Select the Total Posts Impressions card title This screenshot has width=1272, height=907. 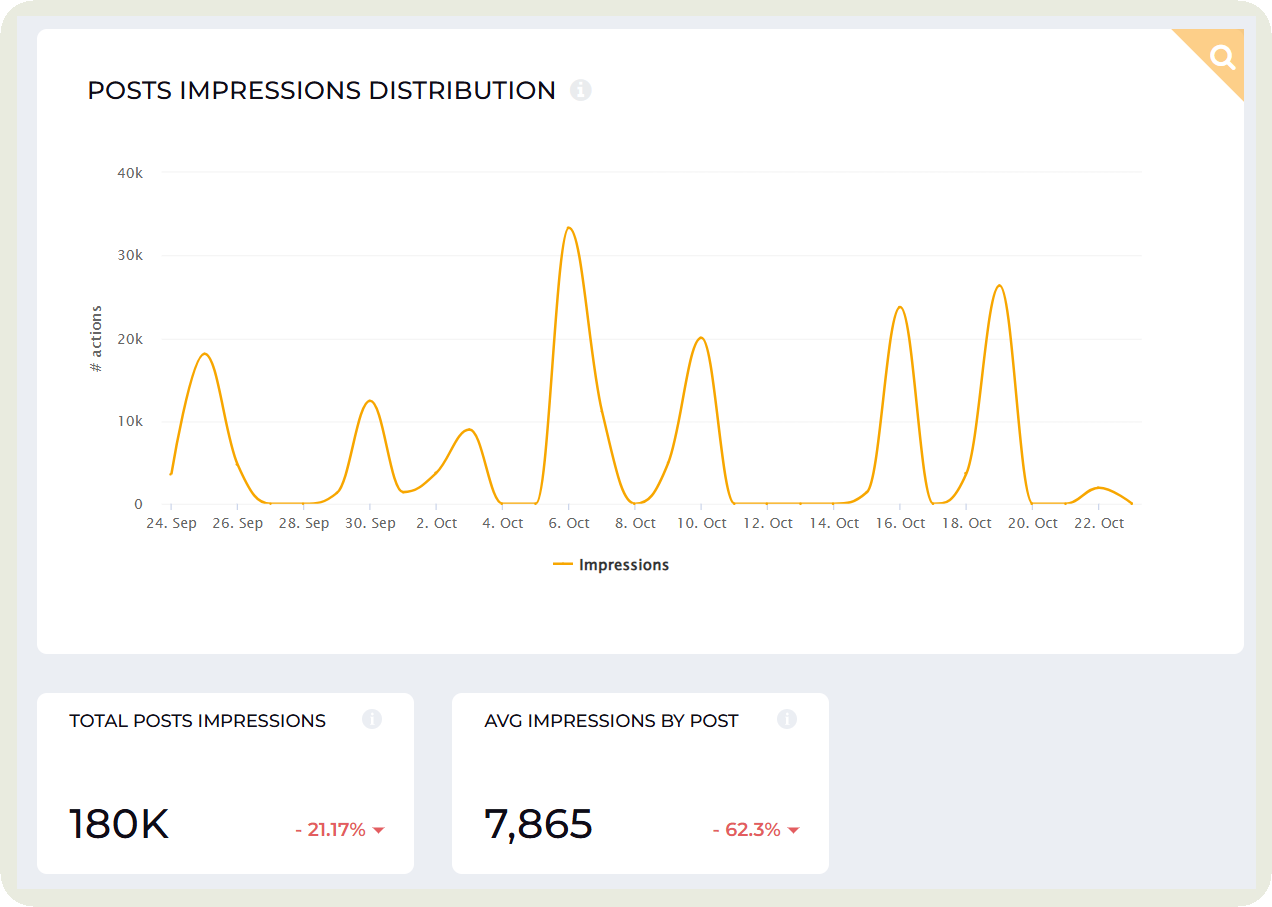197,720
